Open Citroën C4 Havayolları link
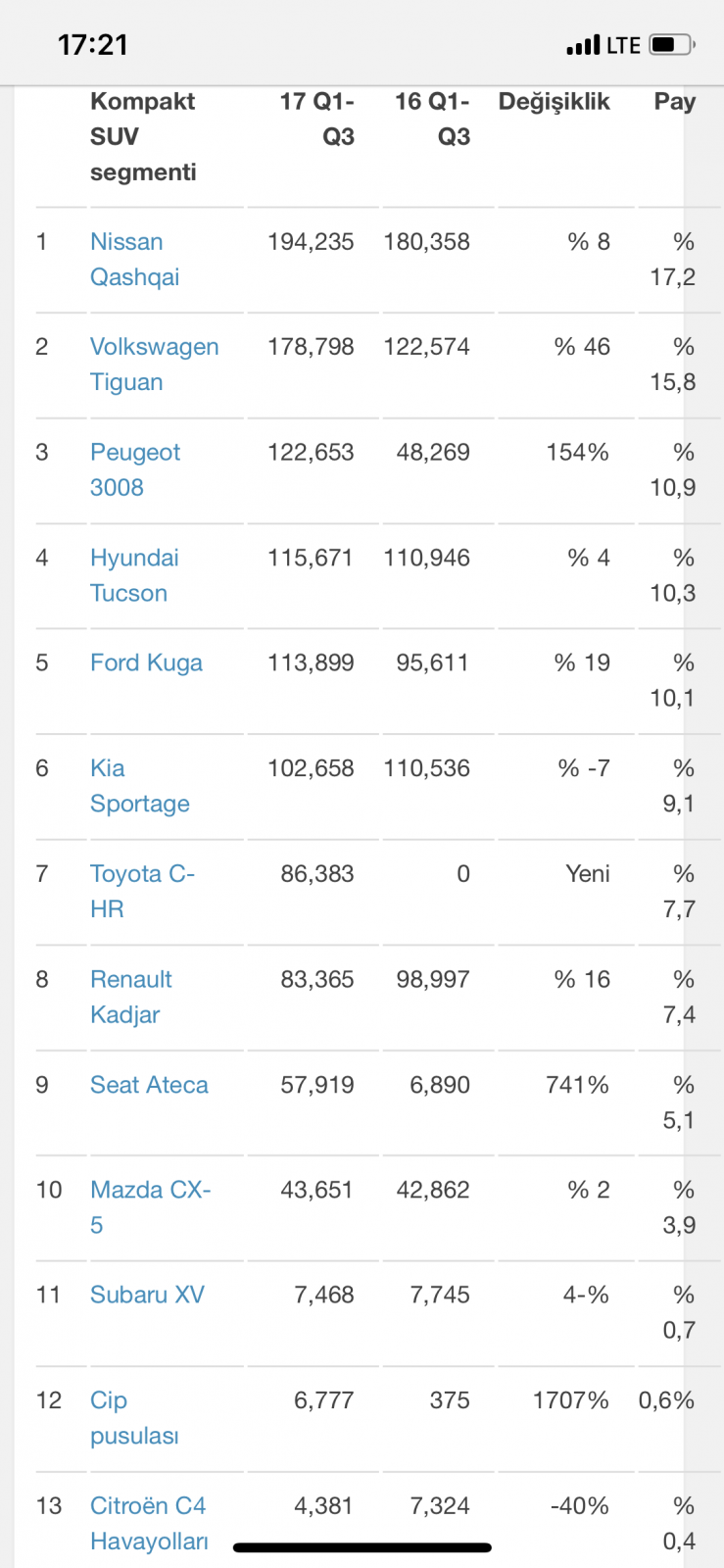Viewport: 724px width, 1568px height. [148, 1523]
